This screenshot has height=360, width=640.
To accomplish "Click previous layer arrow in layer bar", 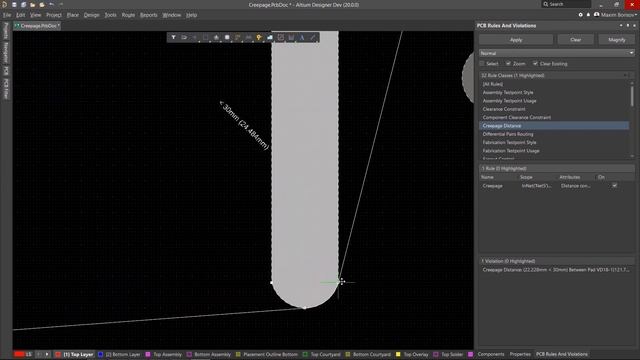I will click(39, 354).
